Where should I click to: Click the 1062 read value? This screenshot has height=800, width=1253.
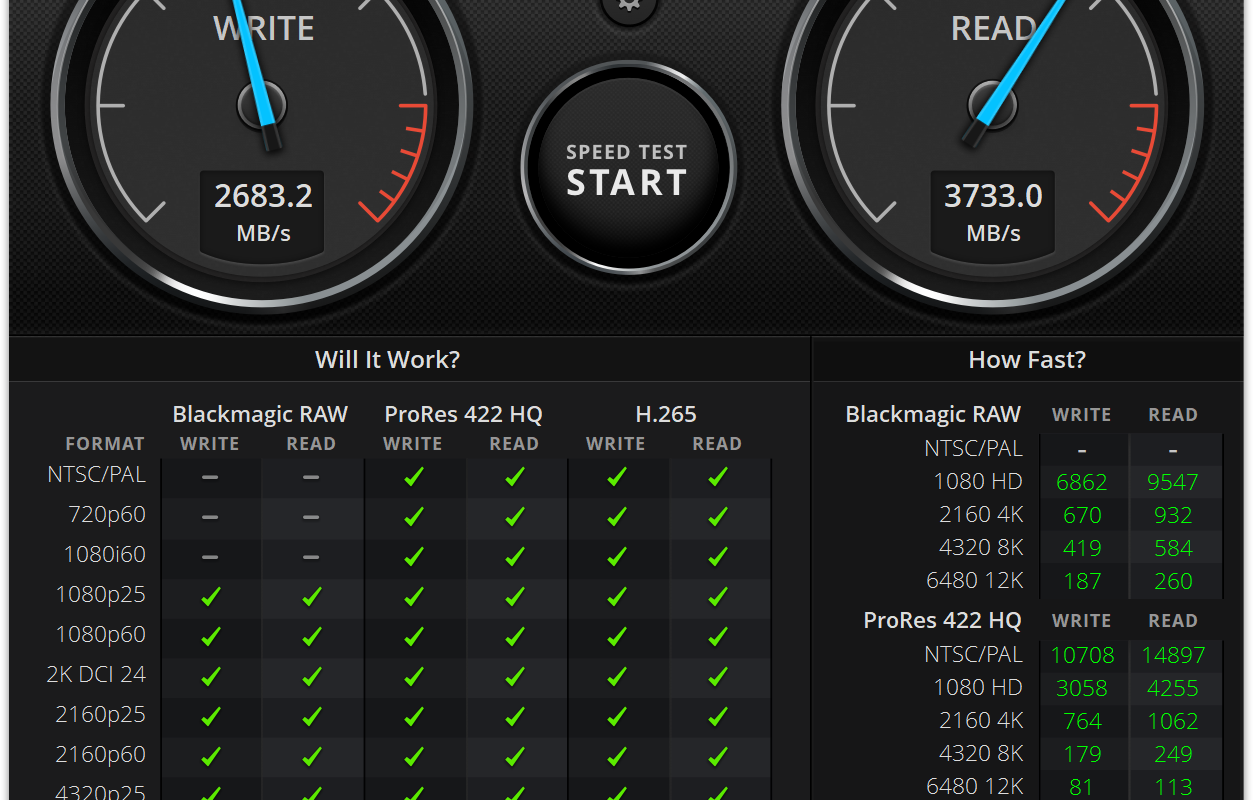(1173, 721)
